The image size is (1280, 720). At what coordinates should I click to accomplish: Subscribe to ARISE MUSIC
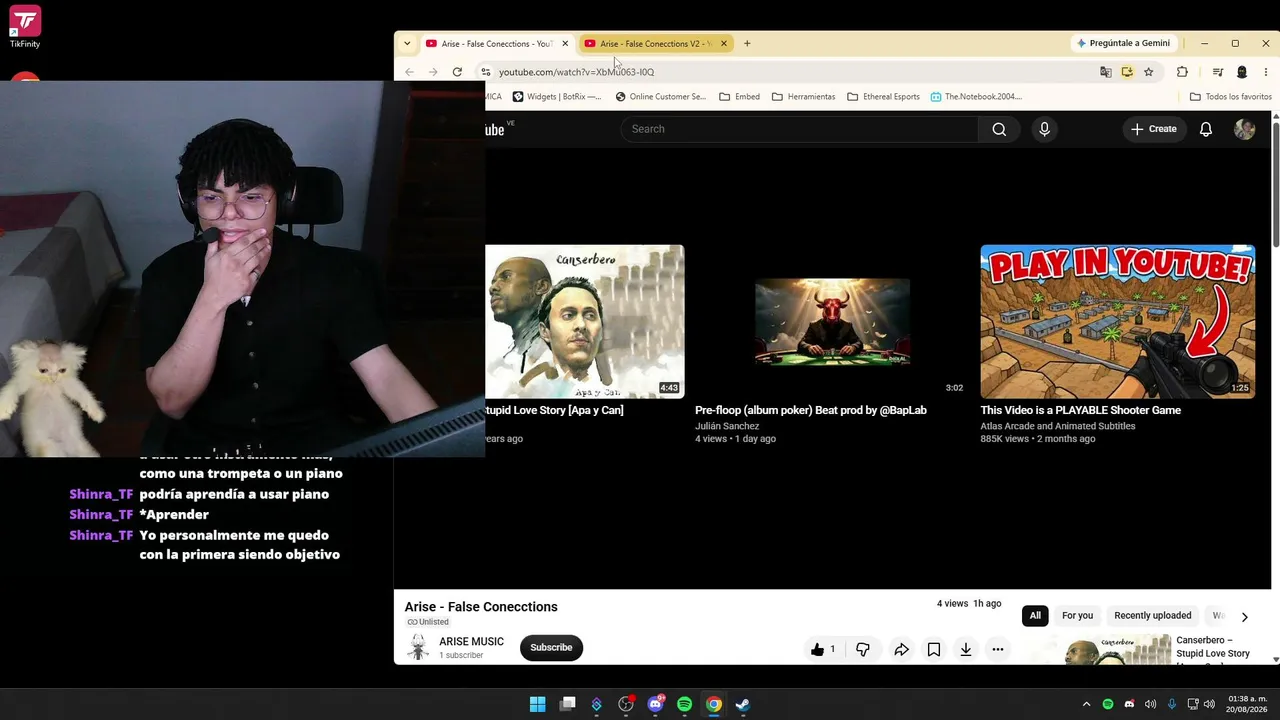click(551, 648)
